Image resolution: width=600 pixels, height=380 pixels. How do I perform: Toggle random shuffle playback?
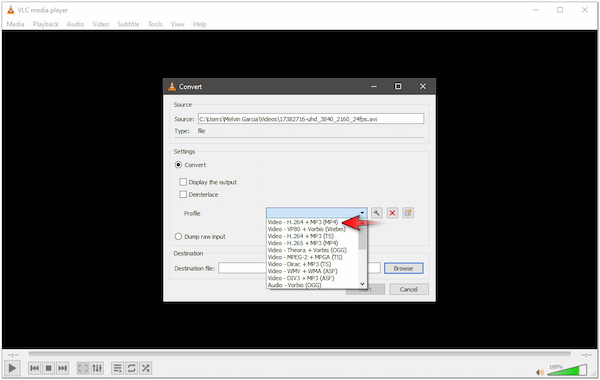pos(146,368)
